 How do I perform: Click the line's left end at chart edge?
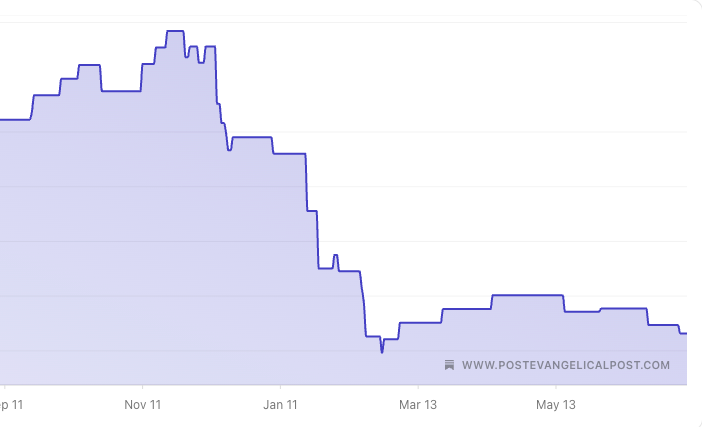click(x=2, y=120)
